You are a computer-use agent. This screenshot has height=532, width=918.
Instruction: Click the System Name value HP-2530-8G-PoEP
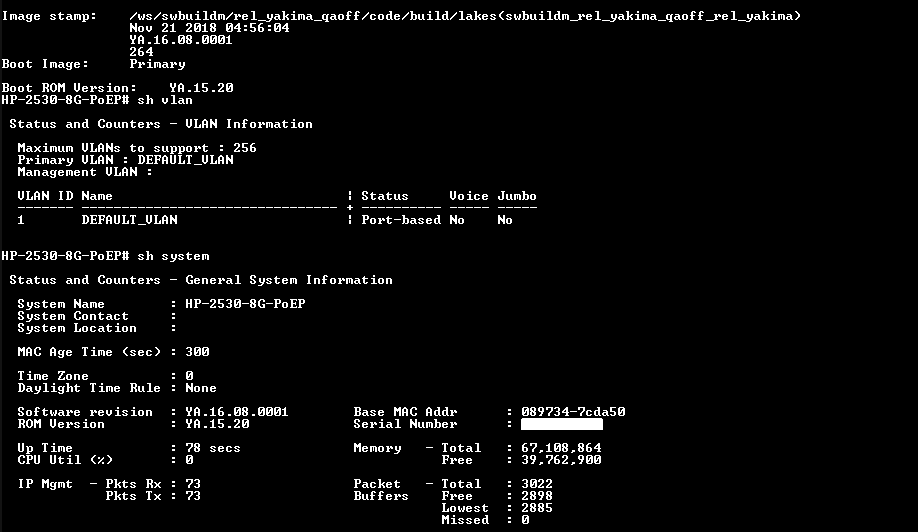pos(245,304)
